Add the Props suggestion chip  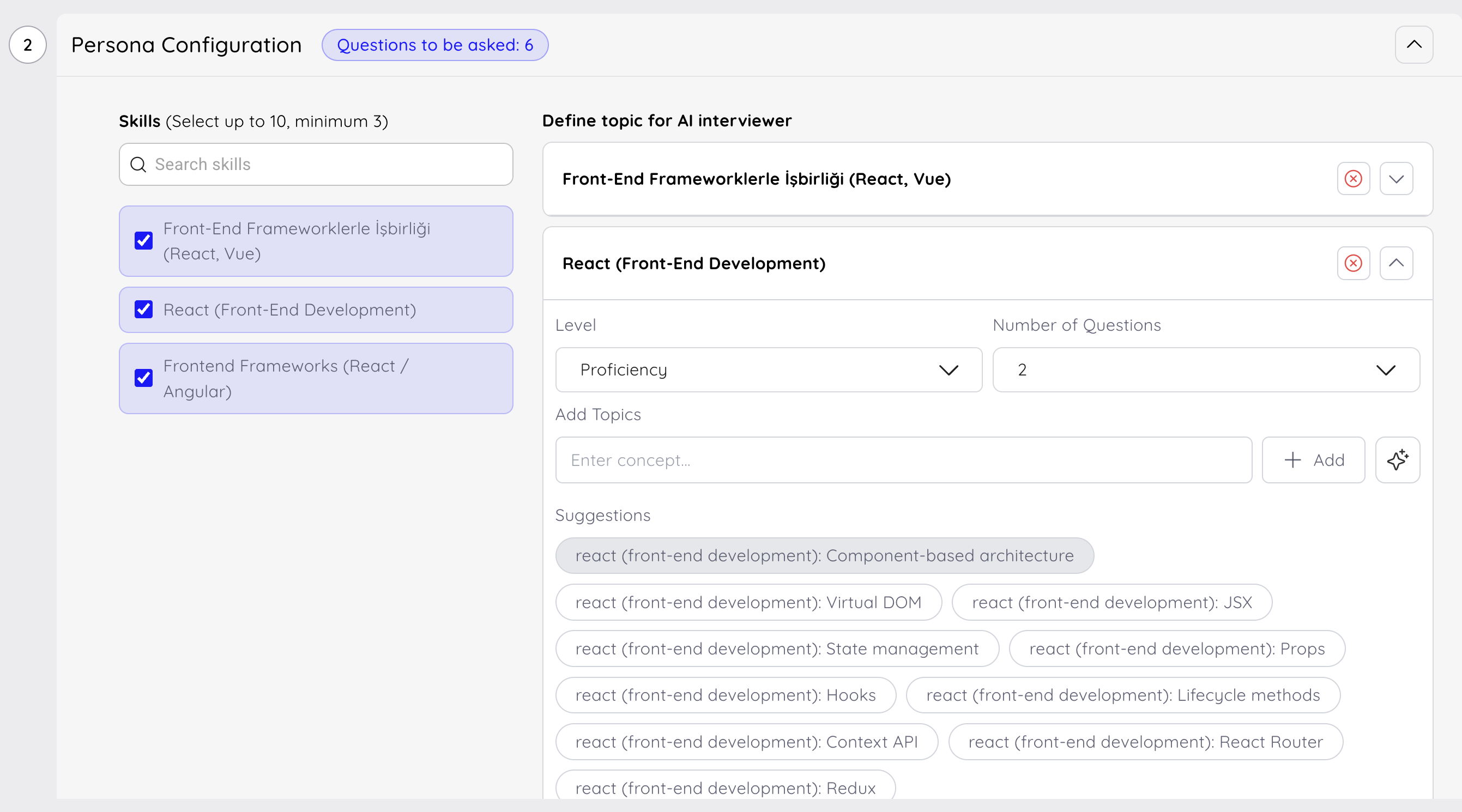pos(1177,649)
